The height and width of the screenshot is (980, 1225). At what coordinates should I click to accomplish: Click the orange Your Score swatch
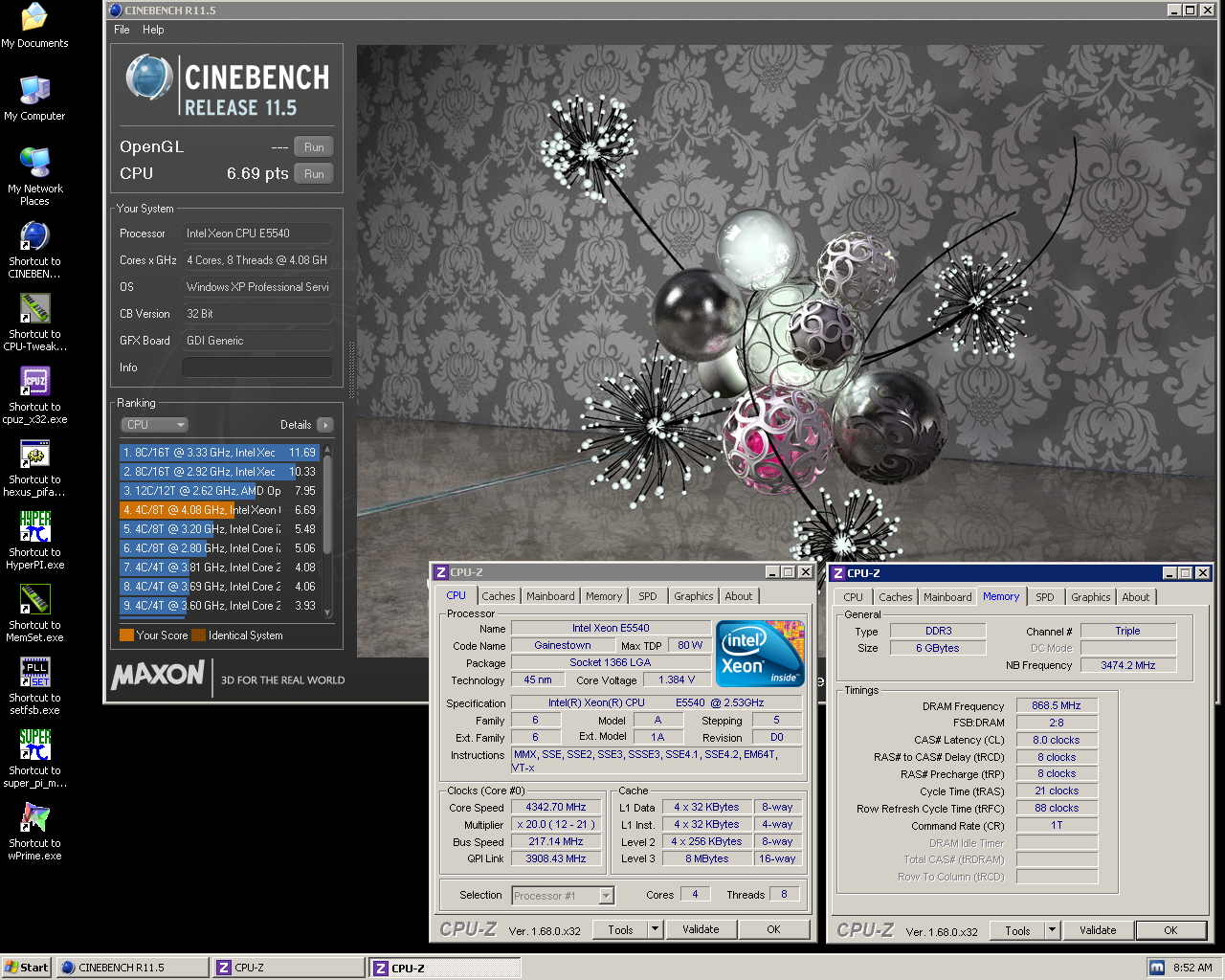[126, 635]
